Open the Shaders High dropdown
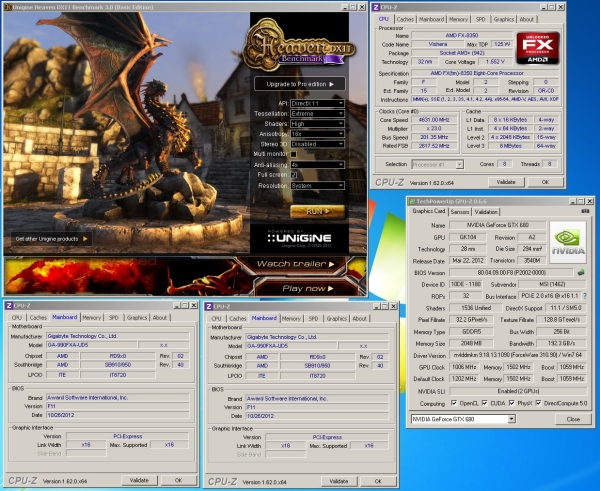The width and height of the screenshot is (600, 491). (x=317, y=124)
